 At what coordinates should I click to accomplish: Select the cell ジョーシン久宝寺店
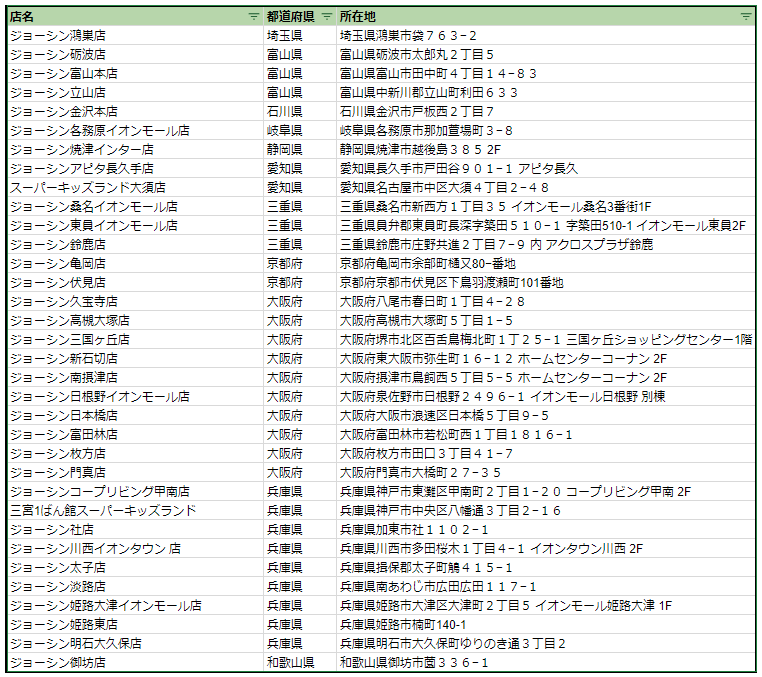(x=136, y=301)
